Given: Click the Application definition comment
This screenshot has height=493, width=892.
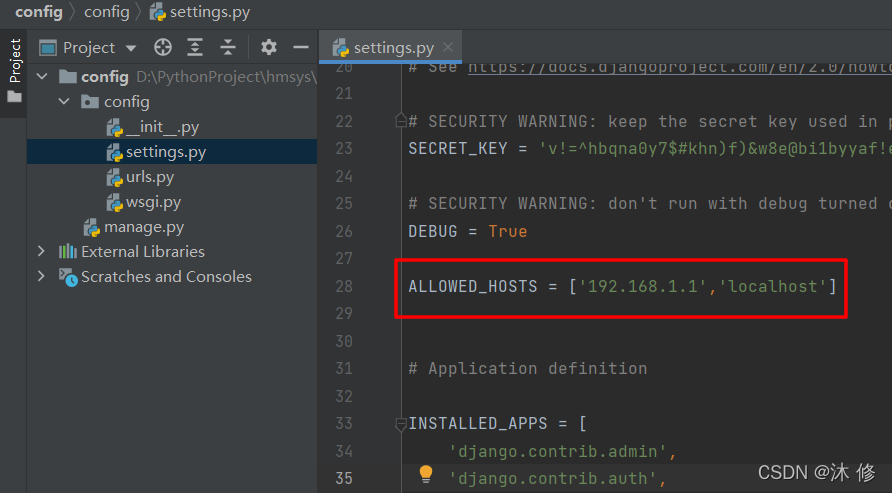Looking at the screenshot, I should [x=527, y=368].
